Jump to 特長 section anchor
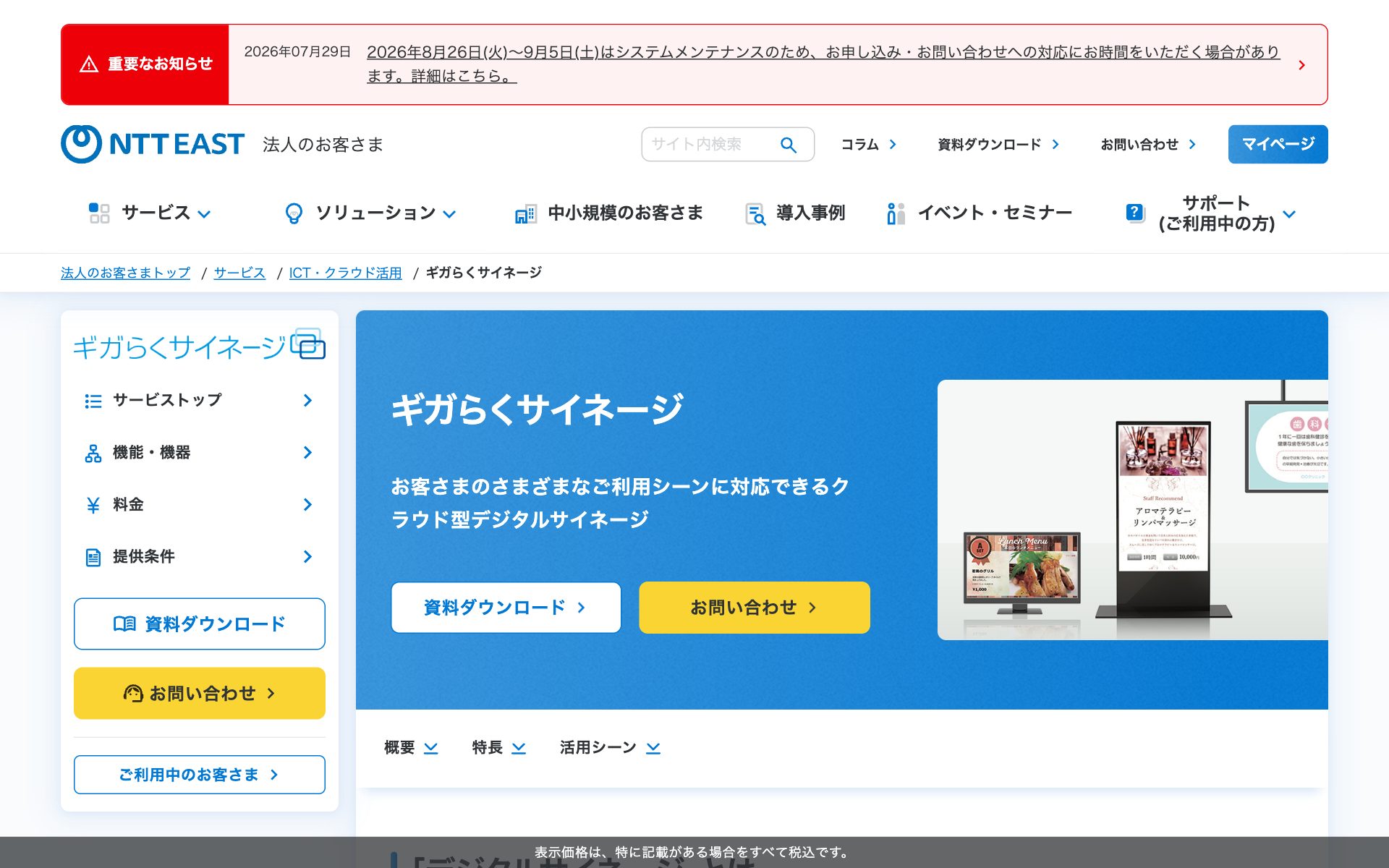This screenshot has width=1389, height=868. 498,747
